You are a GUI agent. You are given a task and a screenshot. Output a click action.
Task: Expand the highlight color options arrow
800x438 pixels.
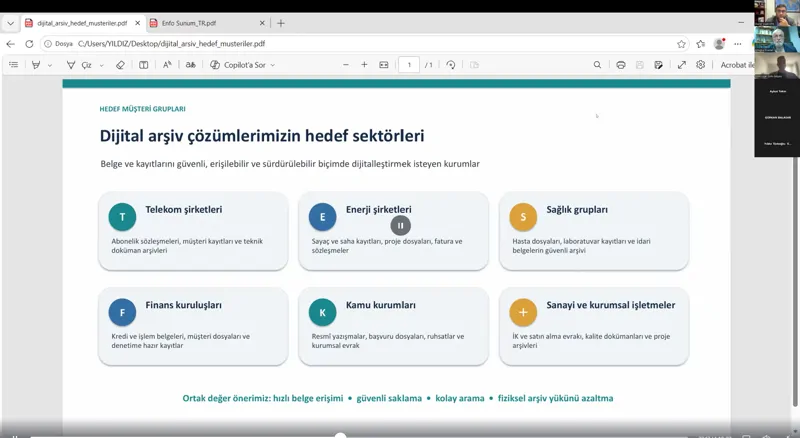49,65
